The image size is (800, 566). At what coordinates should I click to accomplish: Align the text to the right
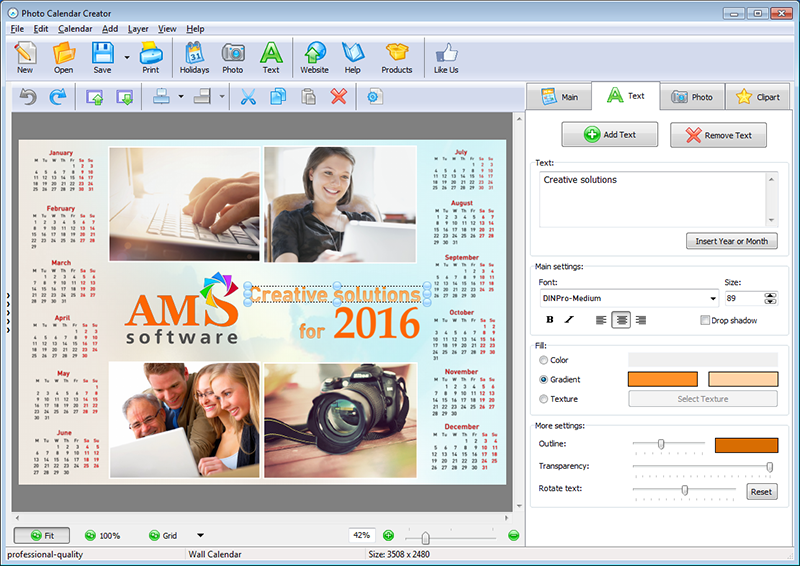click(641, 320)
